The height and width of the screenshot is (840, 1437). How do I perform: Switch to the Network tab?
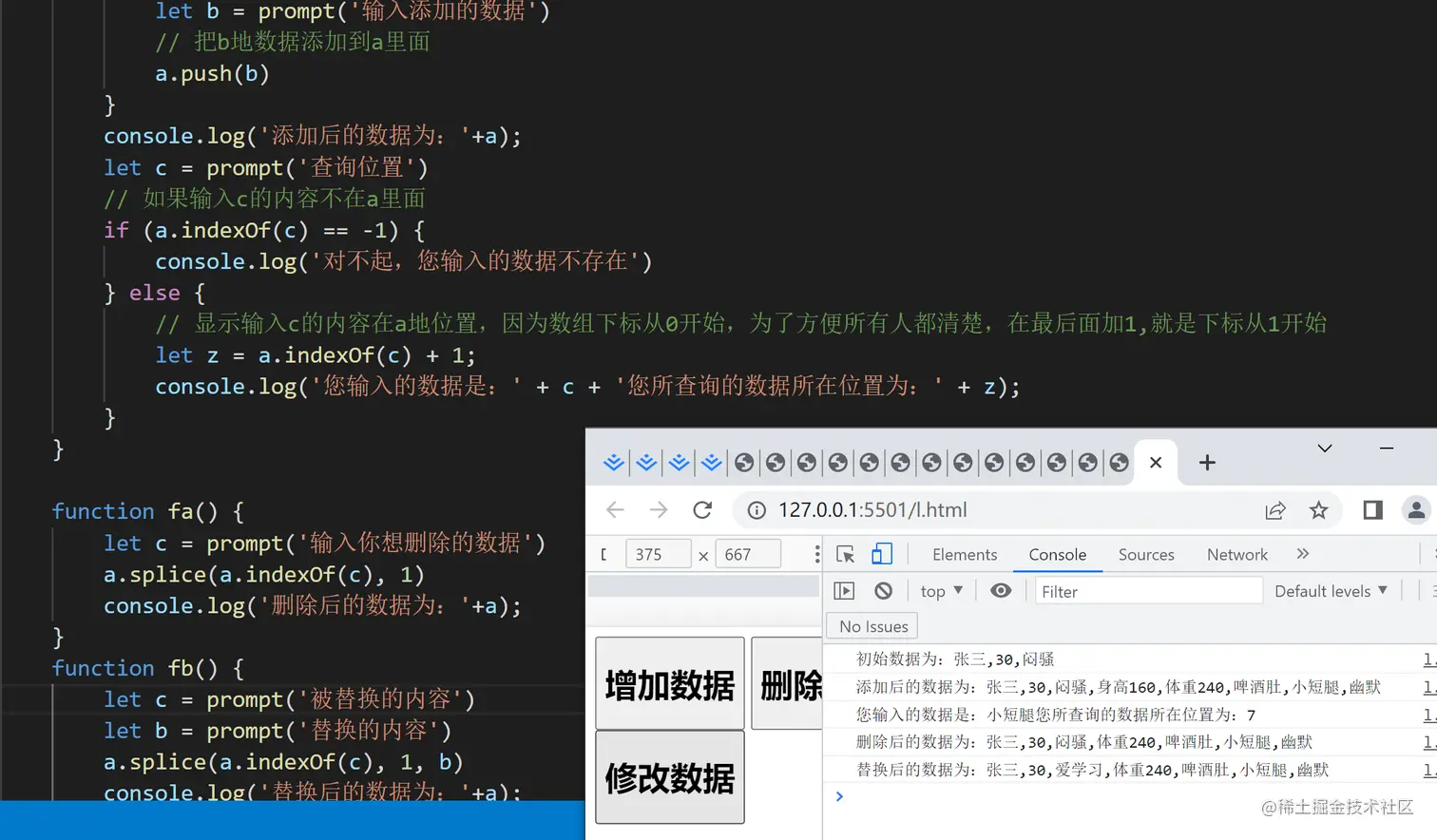1237,554
